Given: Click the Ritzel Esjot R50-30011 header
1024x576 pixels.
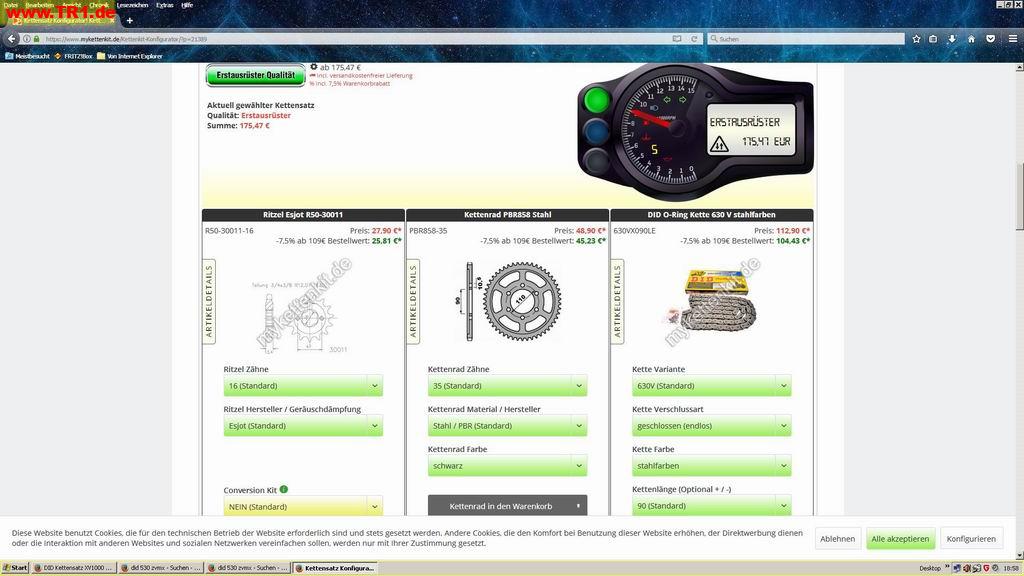Looking at the screenshot, I should [303, 215].
